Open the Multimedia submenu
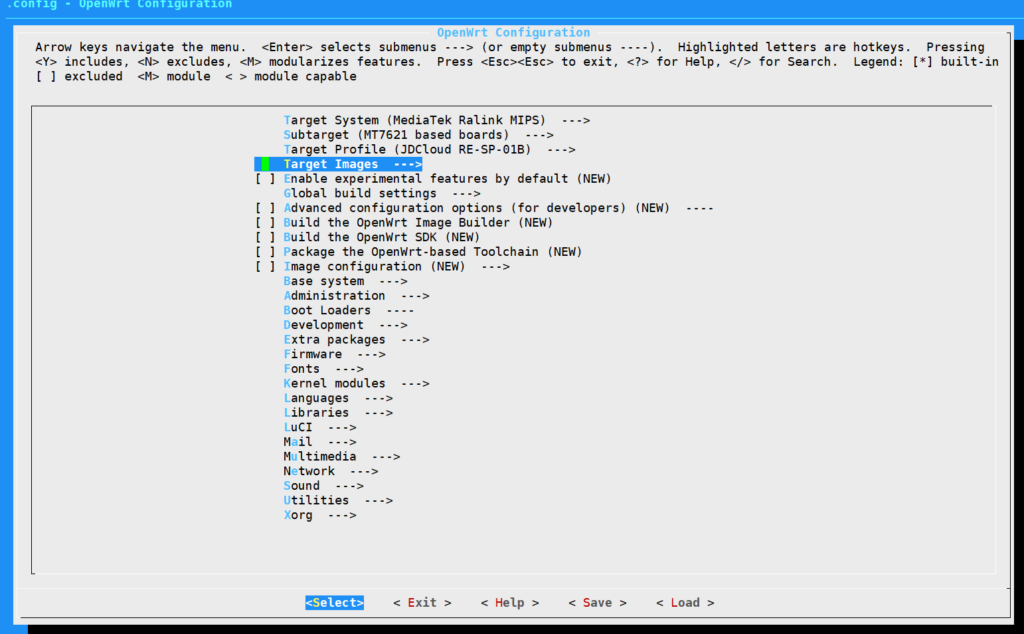 [342, 456]
